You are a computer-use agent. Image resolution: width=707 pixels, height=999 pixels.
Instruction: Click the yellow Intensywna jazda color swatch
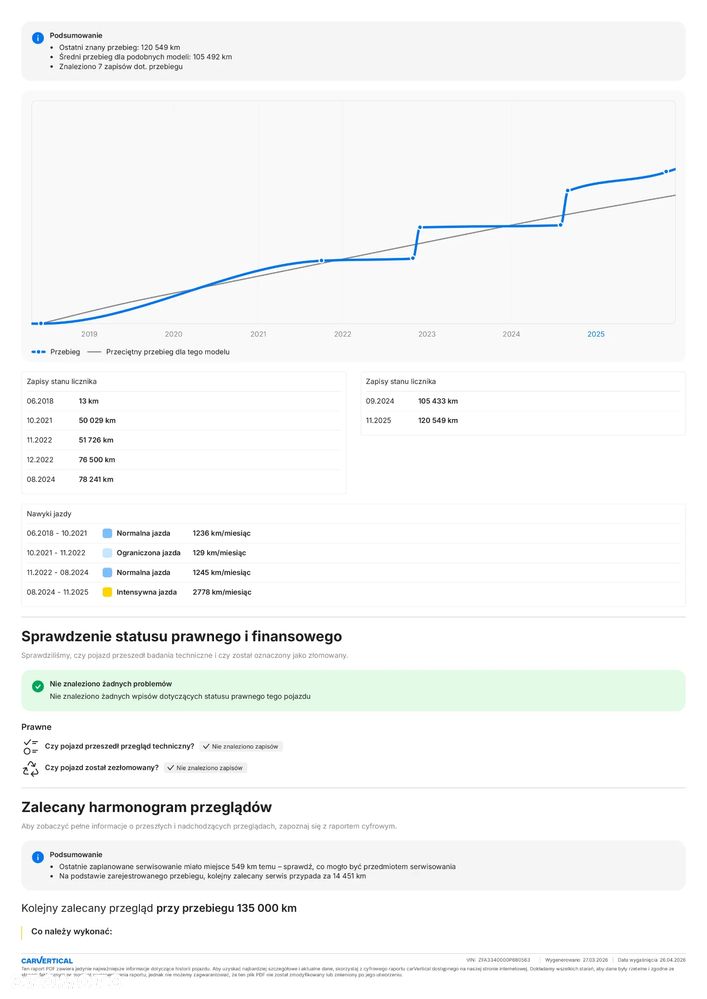tap(107, 592)
